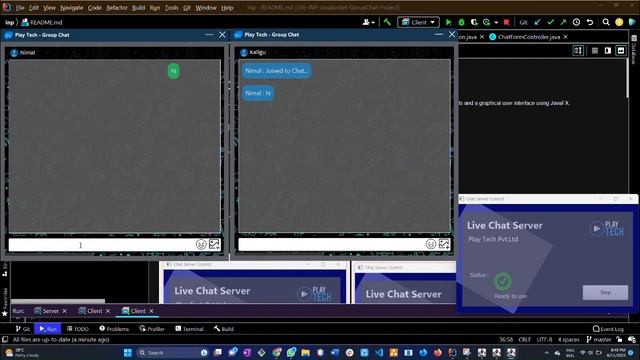Toggle editor and preview split view

pyautogui.click(x=608, y=51)
